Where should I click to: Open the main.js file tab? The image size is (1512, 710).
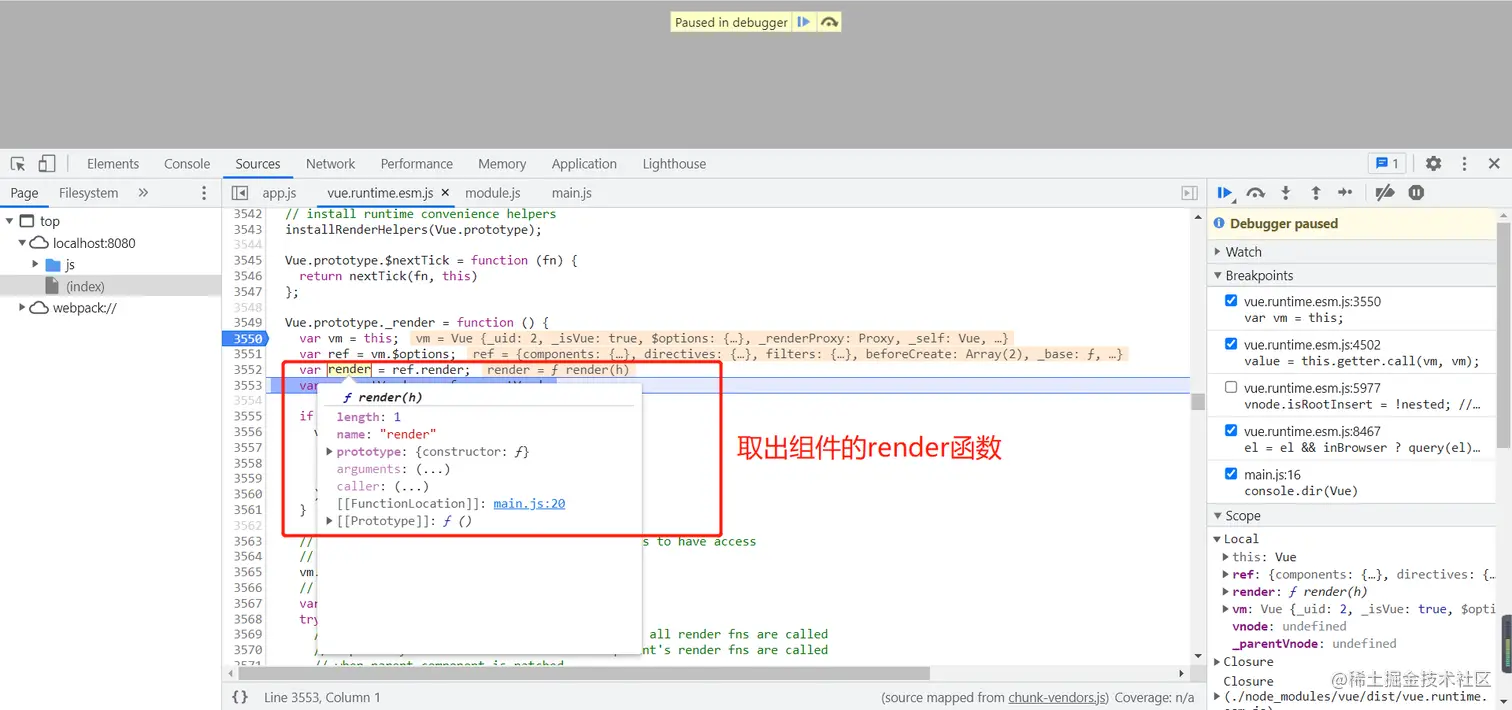coord(571,193)
